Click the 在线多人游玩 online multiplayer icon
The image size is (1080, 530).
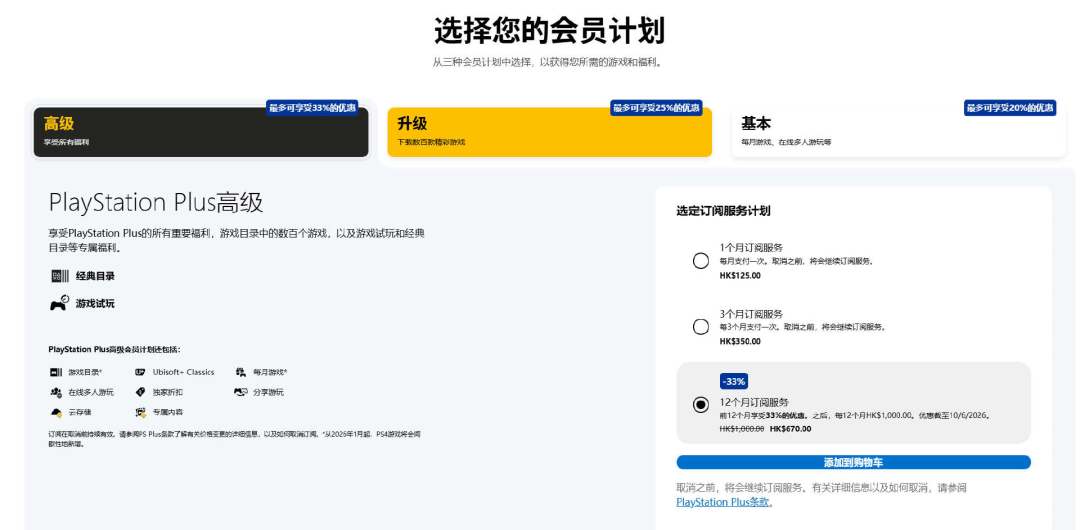pos(55,392)
